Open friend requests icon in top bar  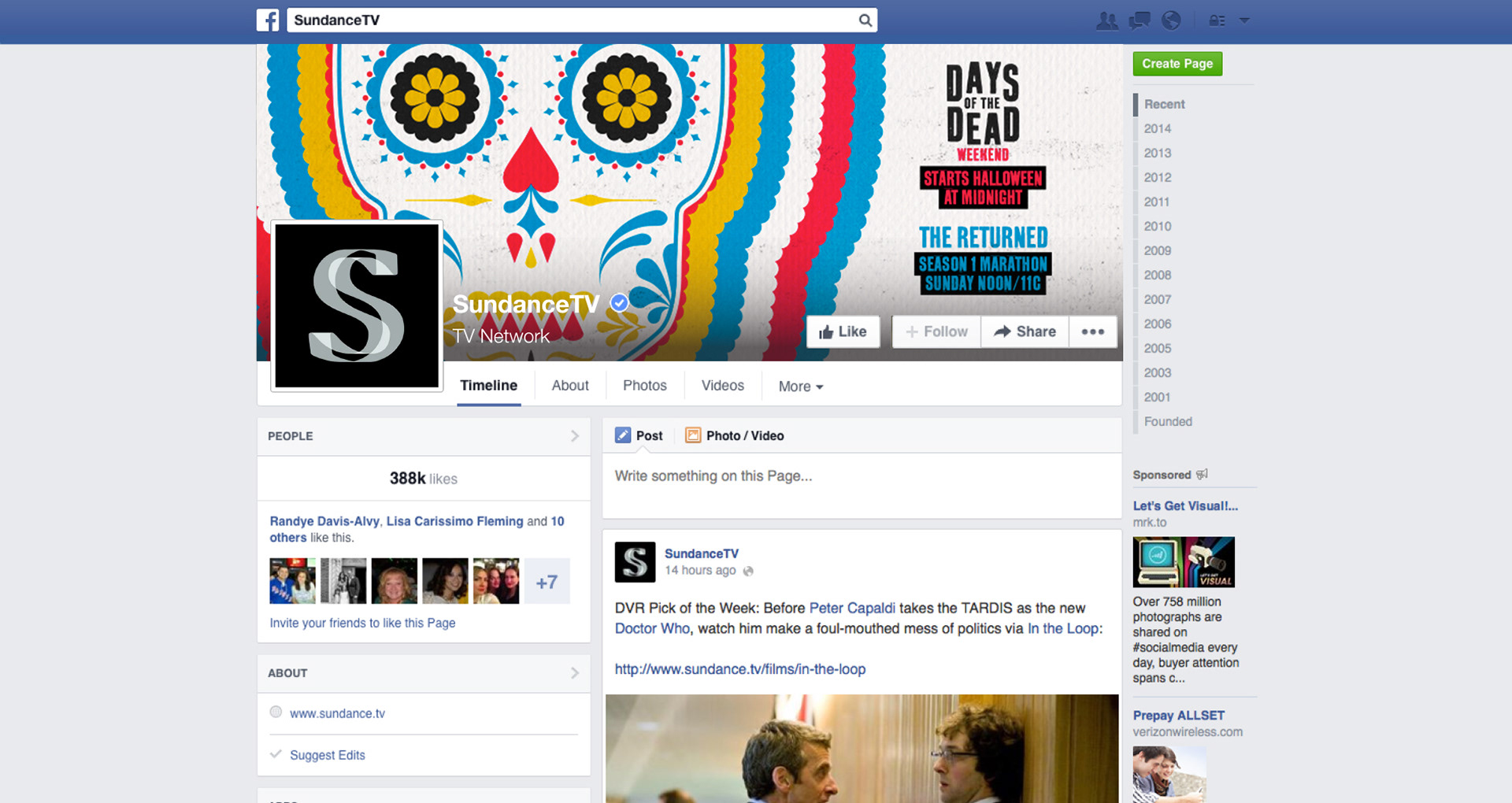1107,20
